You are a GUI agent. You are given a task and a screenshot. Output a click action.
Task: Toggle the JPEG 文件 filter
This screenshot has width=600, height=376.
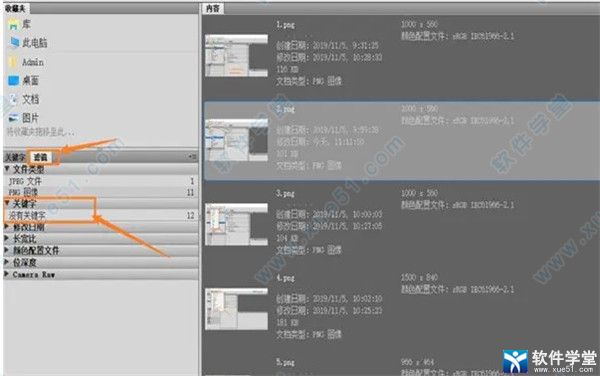101,181
